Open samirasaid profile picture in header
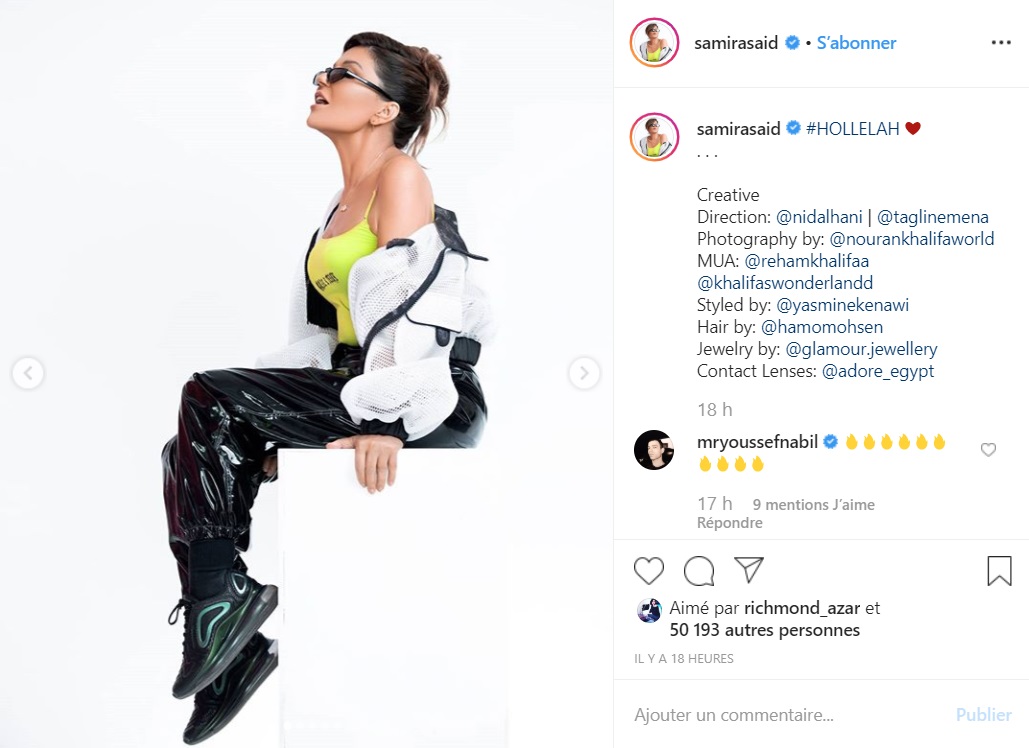 [654, 43]
